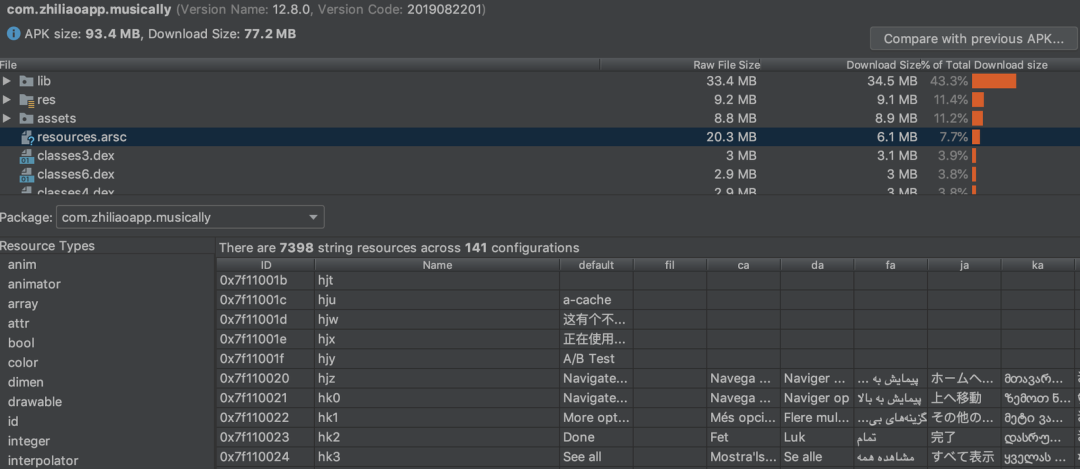Screen dimensions: 1080x469
Task: Expand the assets folder arrow
Action: [7, 118]
